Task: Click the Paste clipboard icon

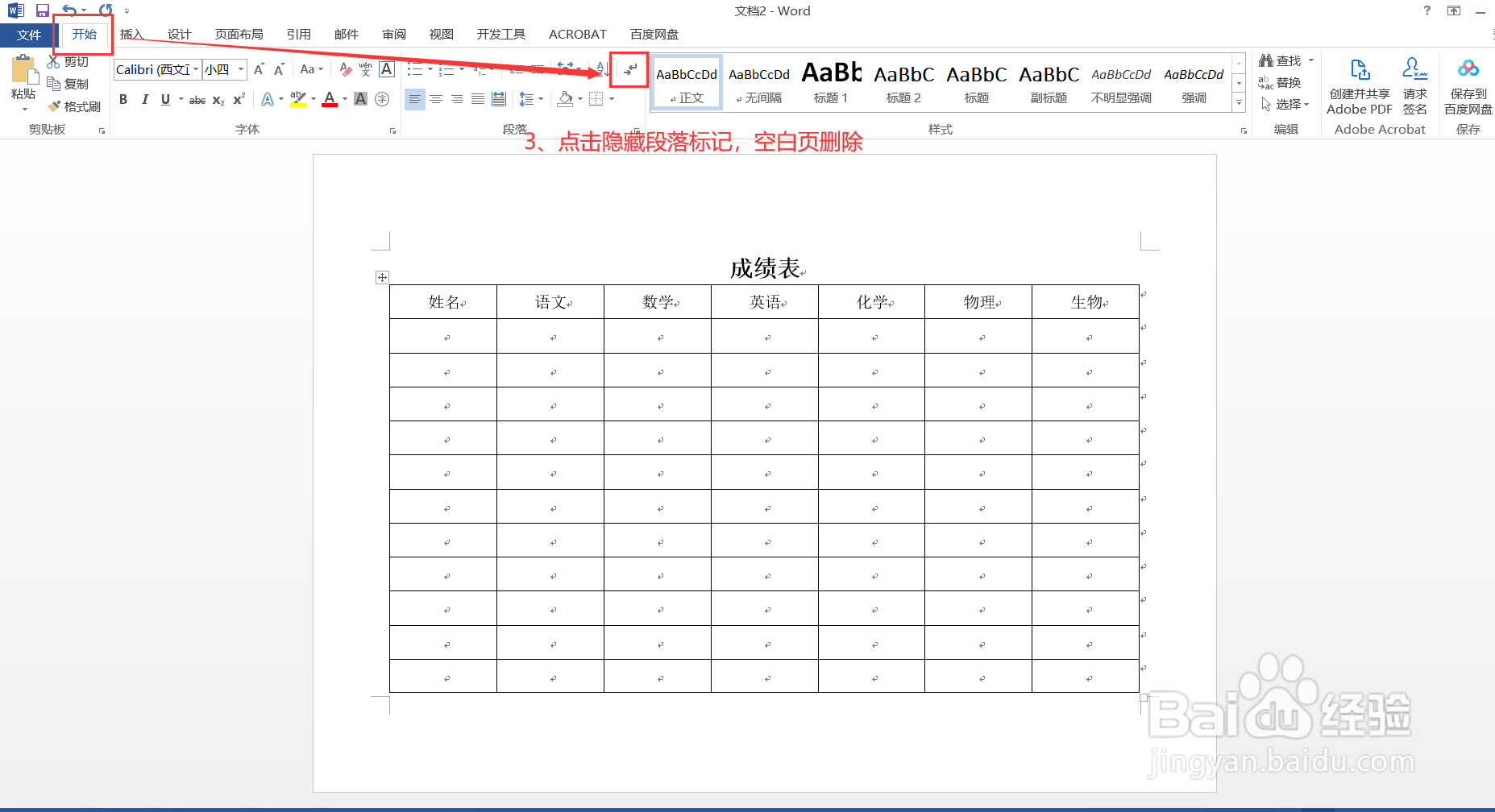Action: [24, 71]
